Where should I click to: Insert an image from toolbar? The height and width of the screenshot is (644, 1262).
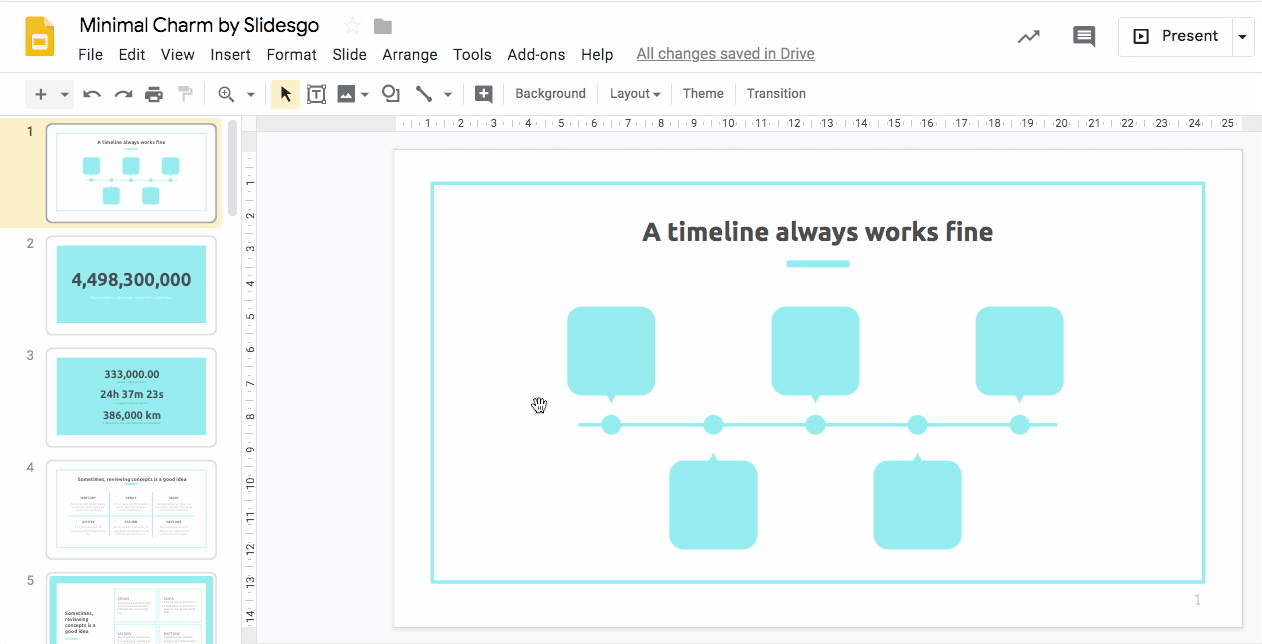pyautogui.click(x=346, y=94)
